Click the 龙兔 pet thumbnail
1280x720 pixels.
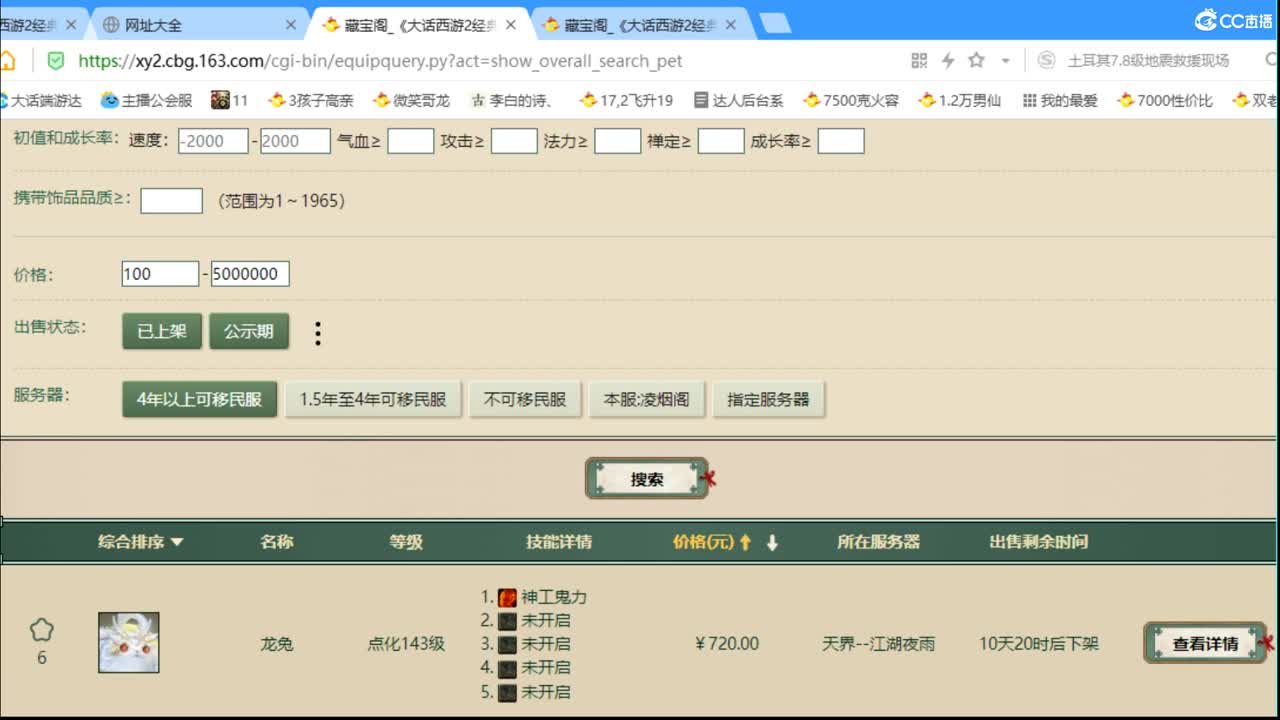click(129, 643)
